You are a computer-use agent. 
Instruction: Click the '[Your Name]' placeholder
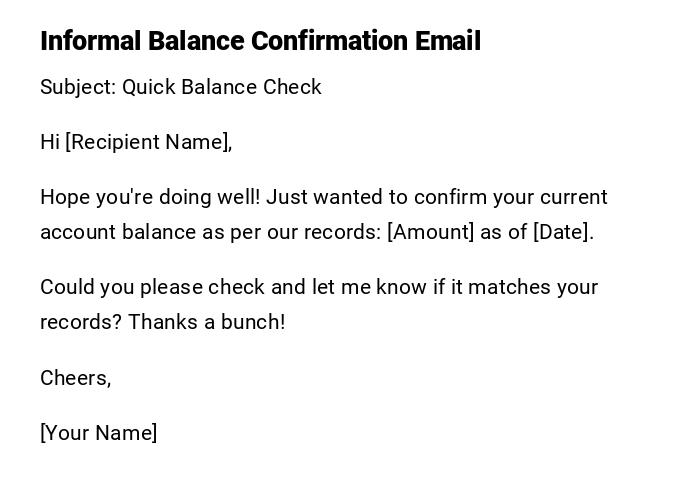pyautogui.click(x=98, y=433)
